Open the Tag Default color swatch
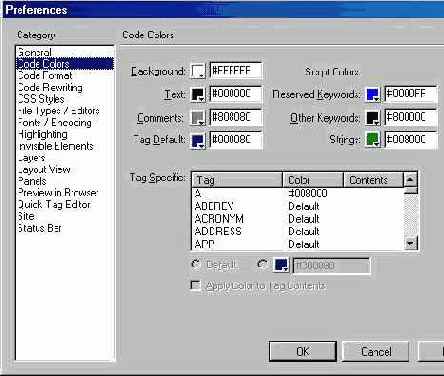The image size is (444, 376). 198,141
